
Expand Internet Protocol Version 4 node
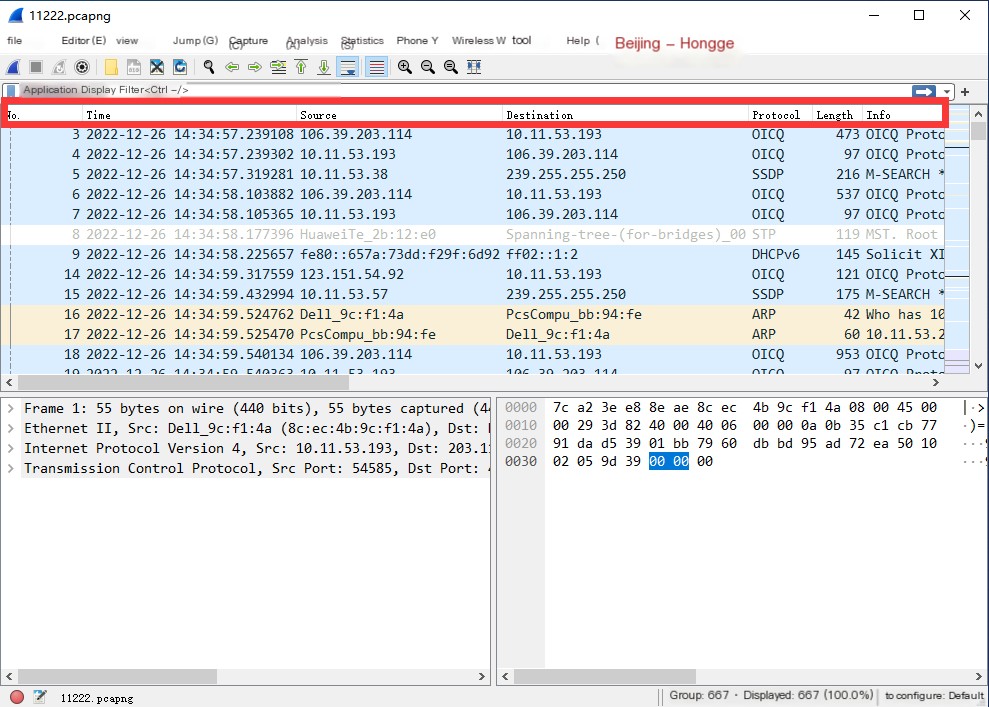11,448
